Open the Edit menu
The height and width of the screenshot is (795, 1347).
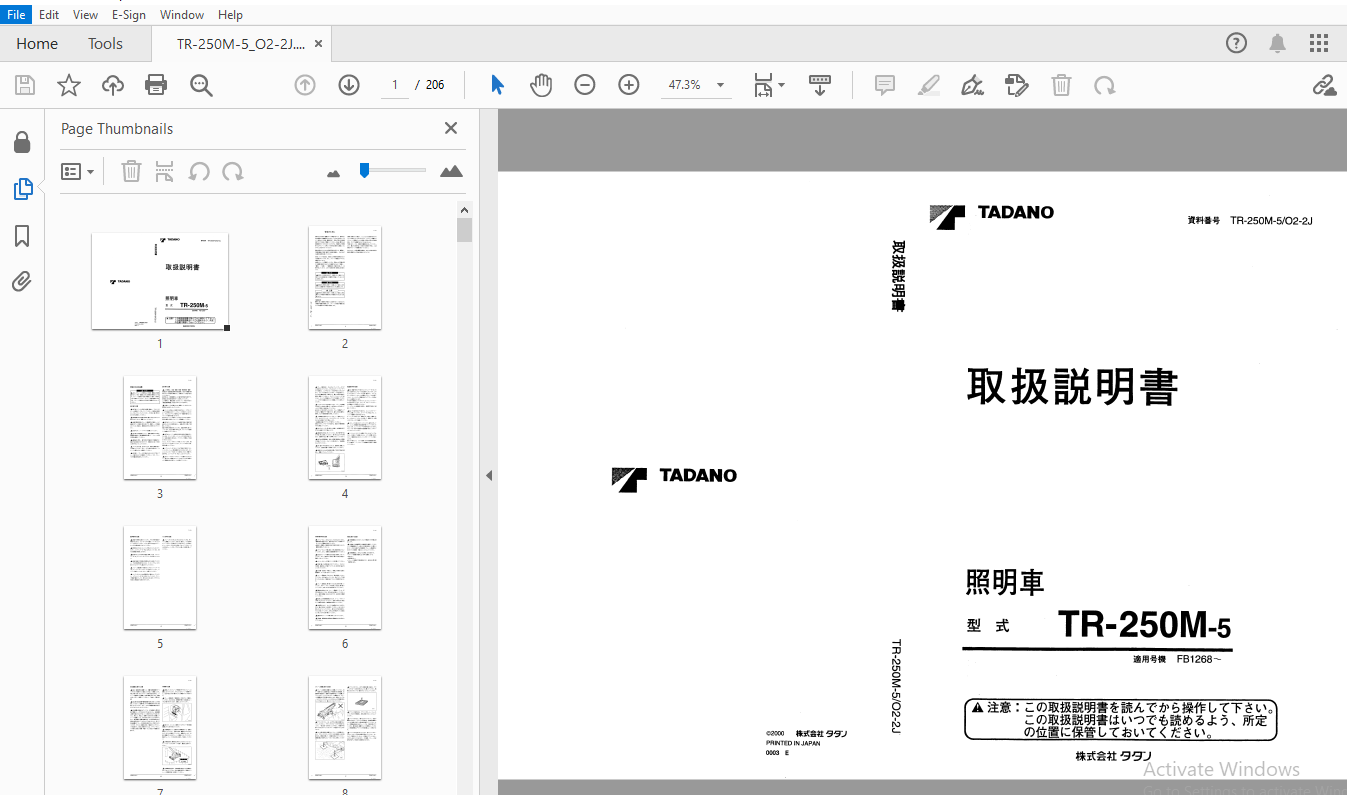click(x=49, y=15)
